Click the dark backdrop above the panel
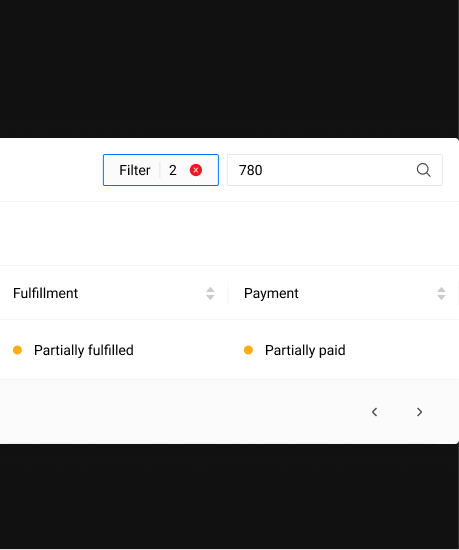This screenshot has width=459, height=550. point(229,68)
